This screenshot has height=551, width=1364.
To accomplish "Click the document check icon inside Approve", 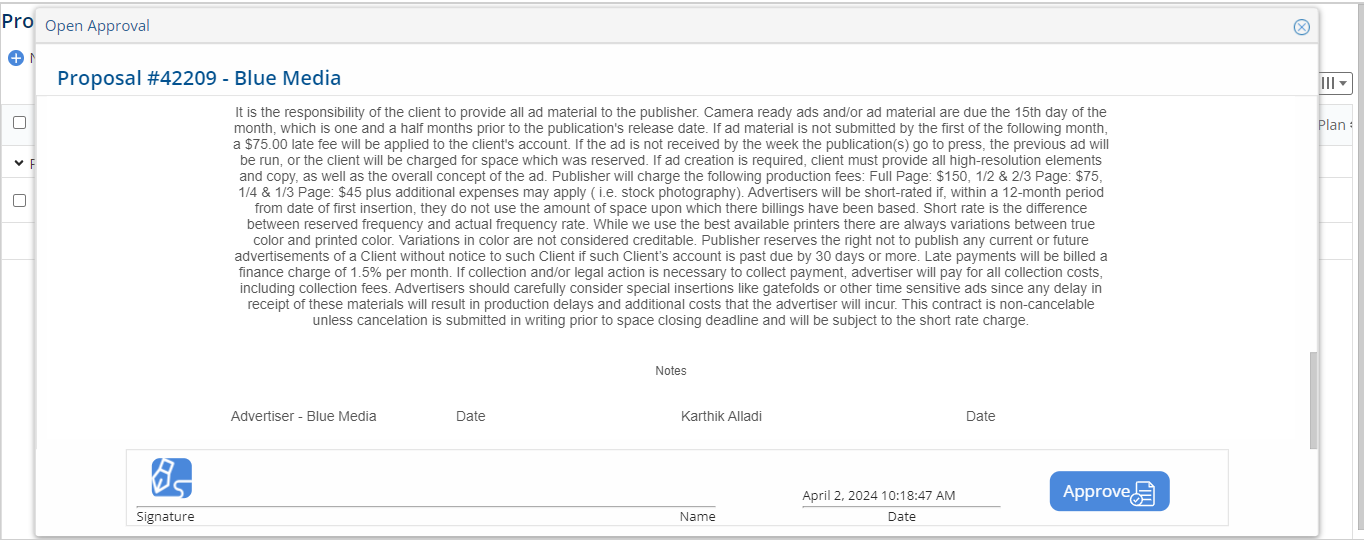I will coord(1142,493).
